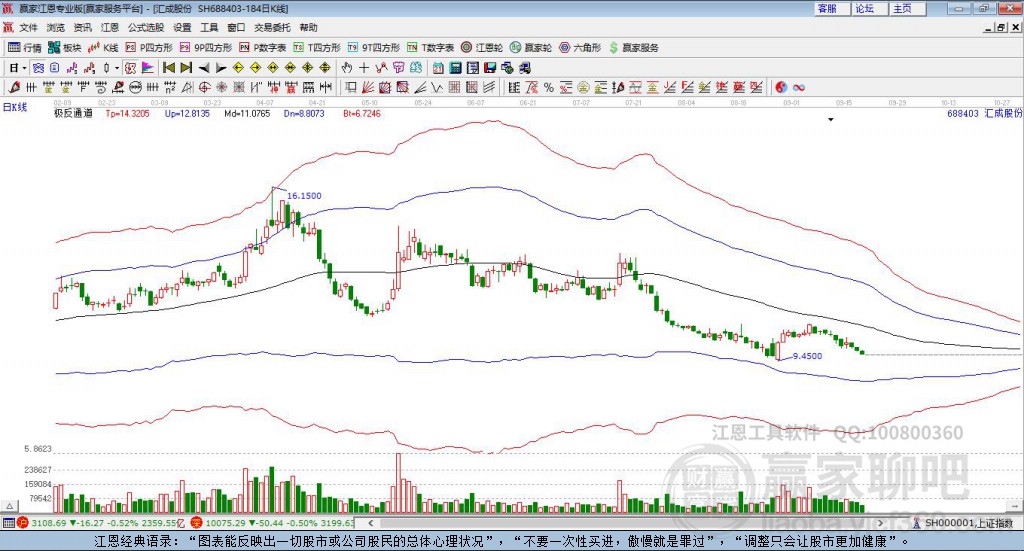Open the 行情 quotes view
The height and width of the screenshot is (551, 1024).
[x=24, y=48]
